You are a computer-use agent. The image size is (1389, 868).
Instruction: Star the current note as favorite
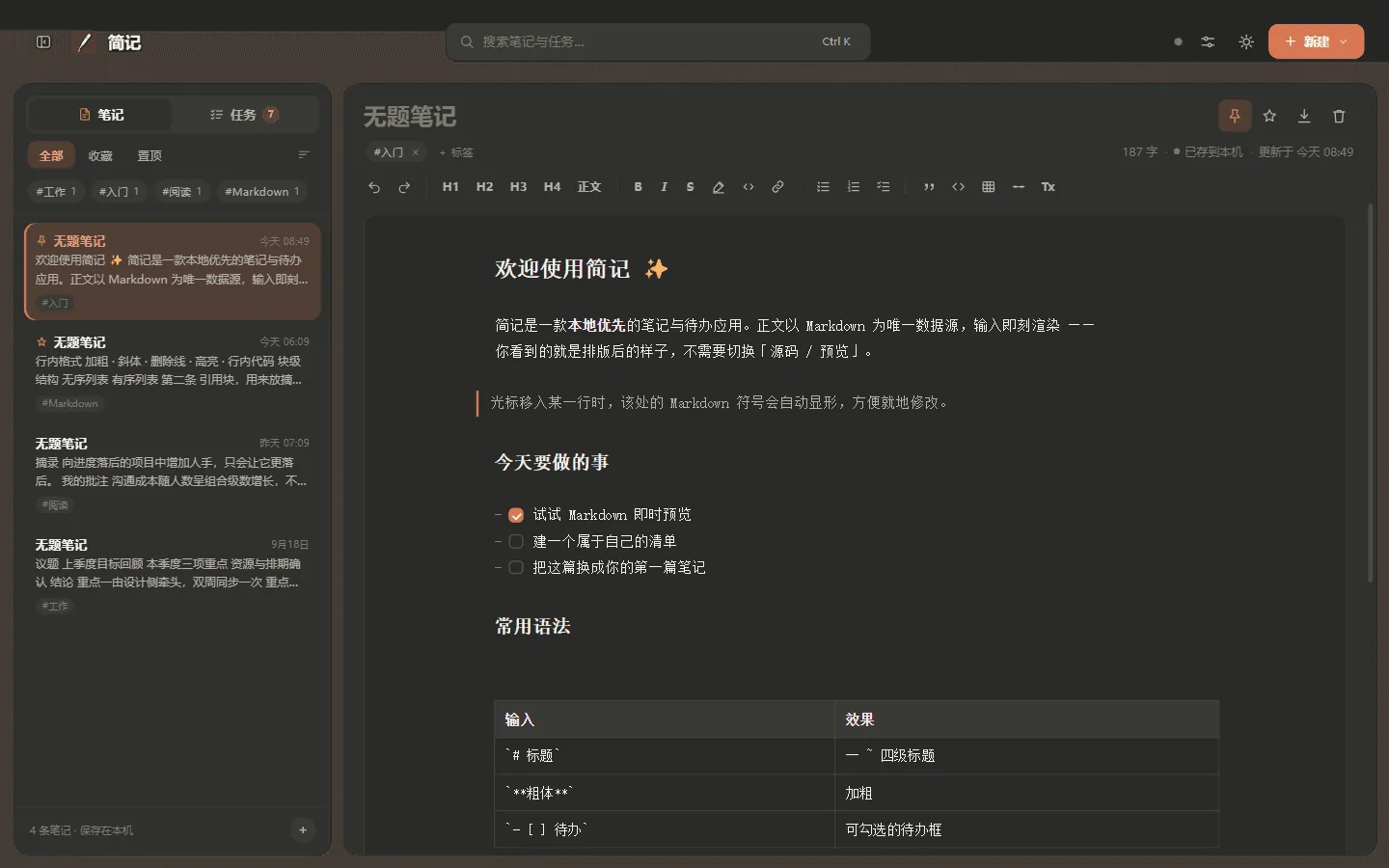click(1269, 116)
